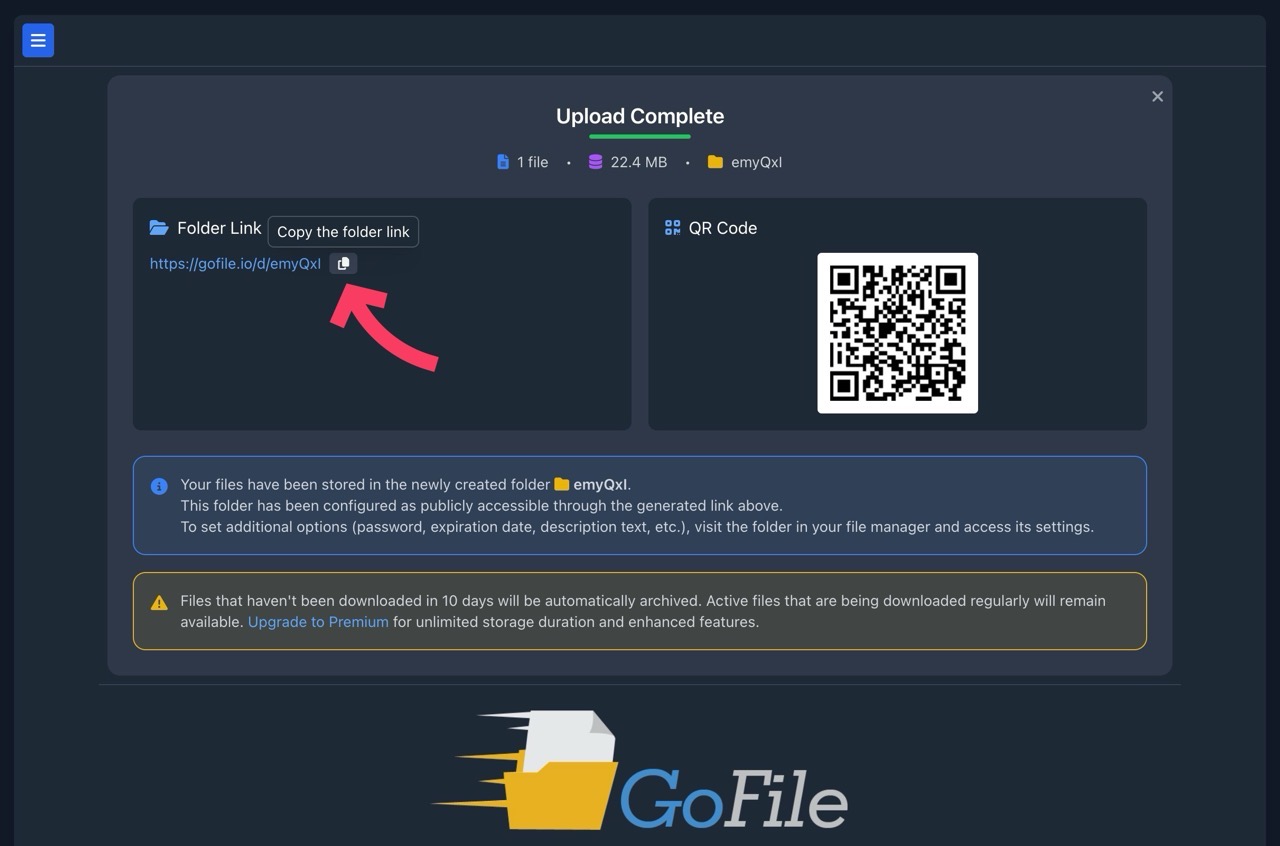Click the Upgrade to Premium link
This screenshot has height=846, width=1280.
coord(317,621)
